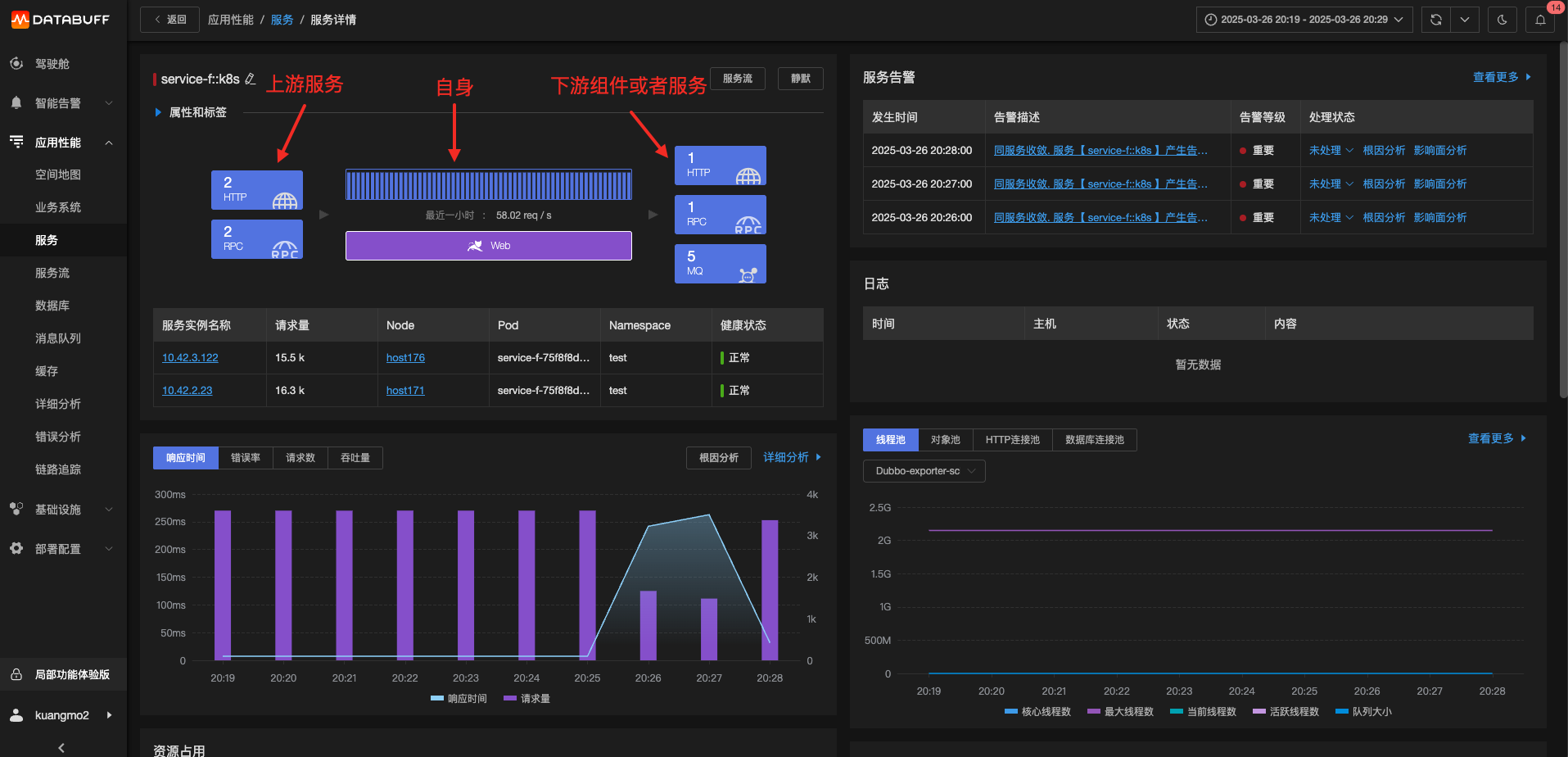Click the DataBuff logo icon

[x=20, y=20]
